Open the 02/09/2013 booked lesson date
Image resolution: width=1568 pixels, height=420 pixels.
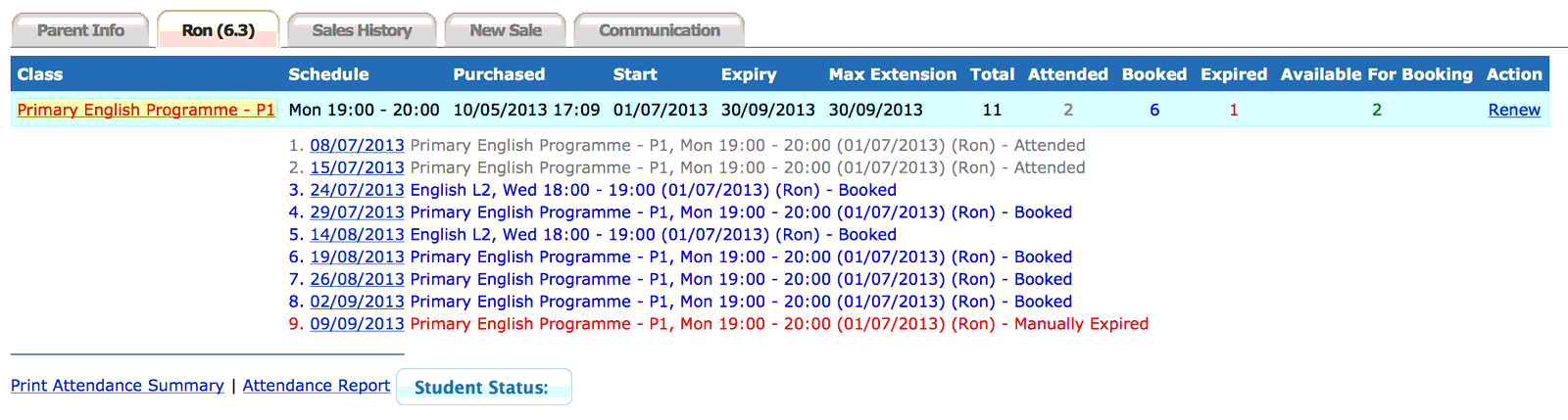click(357, 302)
